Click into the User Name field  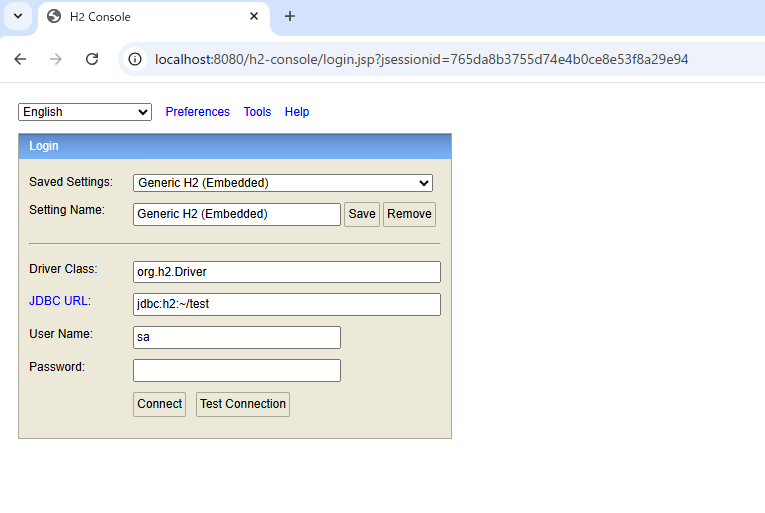pos(237,337)
